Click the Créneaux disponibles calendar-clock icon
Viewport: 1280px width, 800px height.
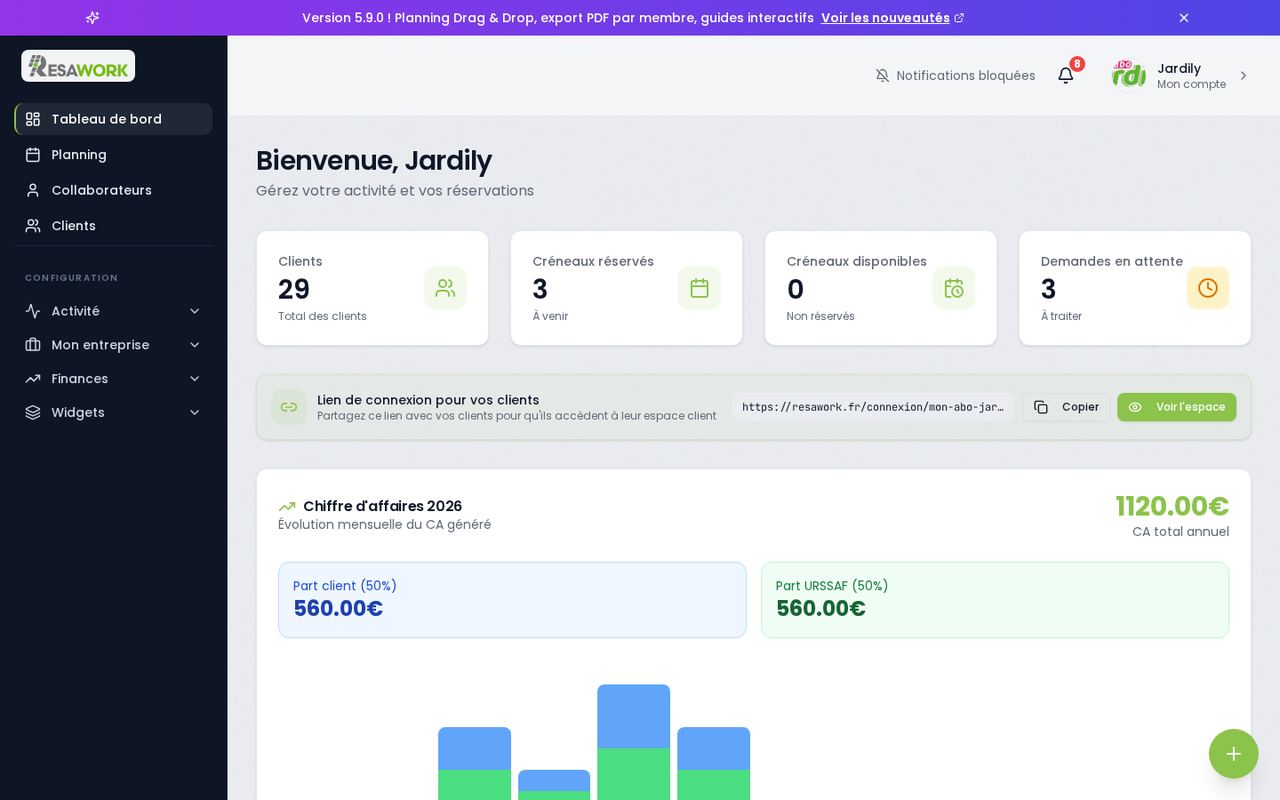pyautogui.click(x=954, y=288)
